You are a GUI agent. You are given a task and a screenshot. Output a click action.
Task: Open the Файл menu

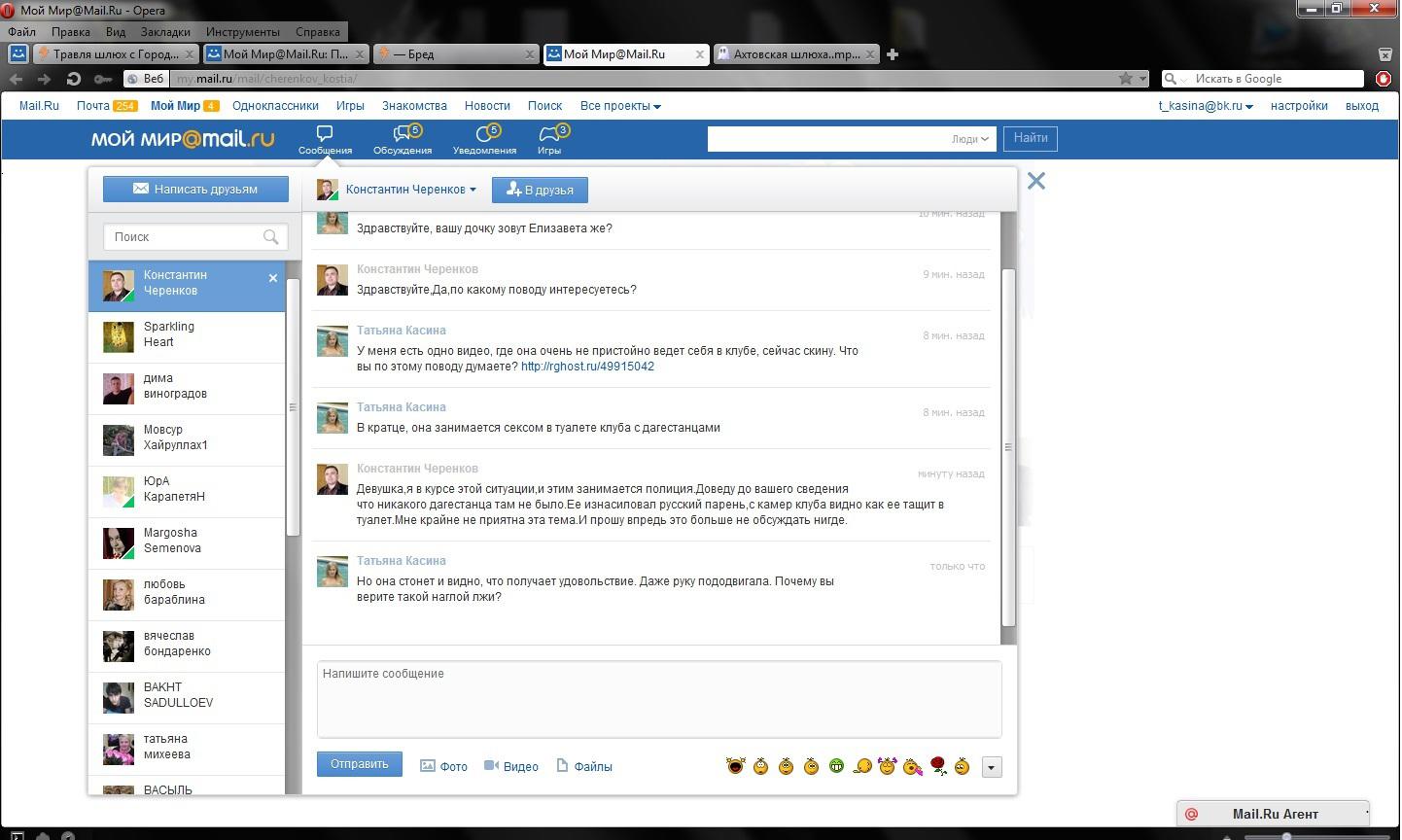click(x=21, y=32)
